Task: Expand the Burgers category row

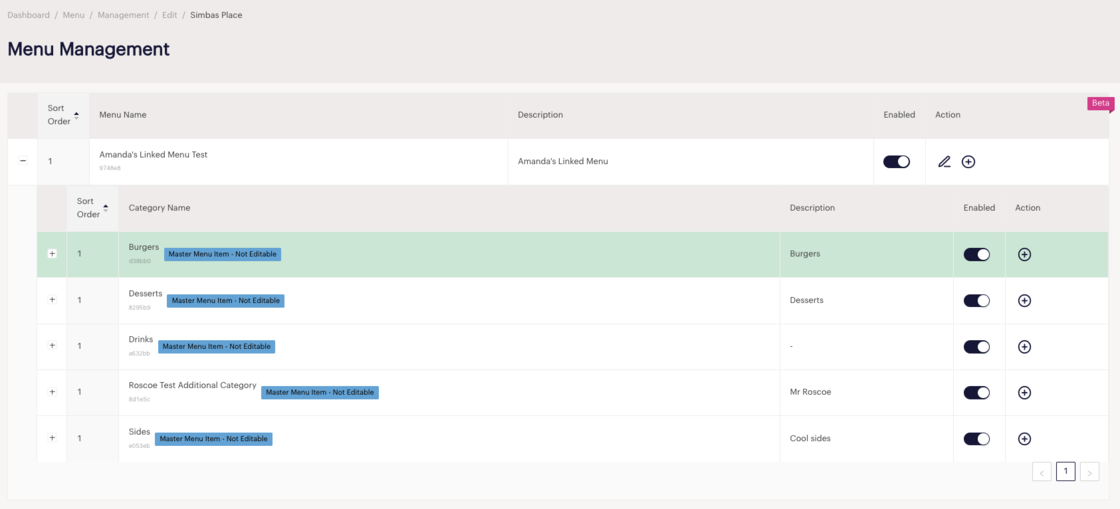Action: click(52, 254)
